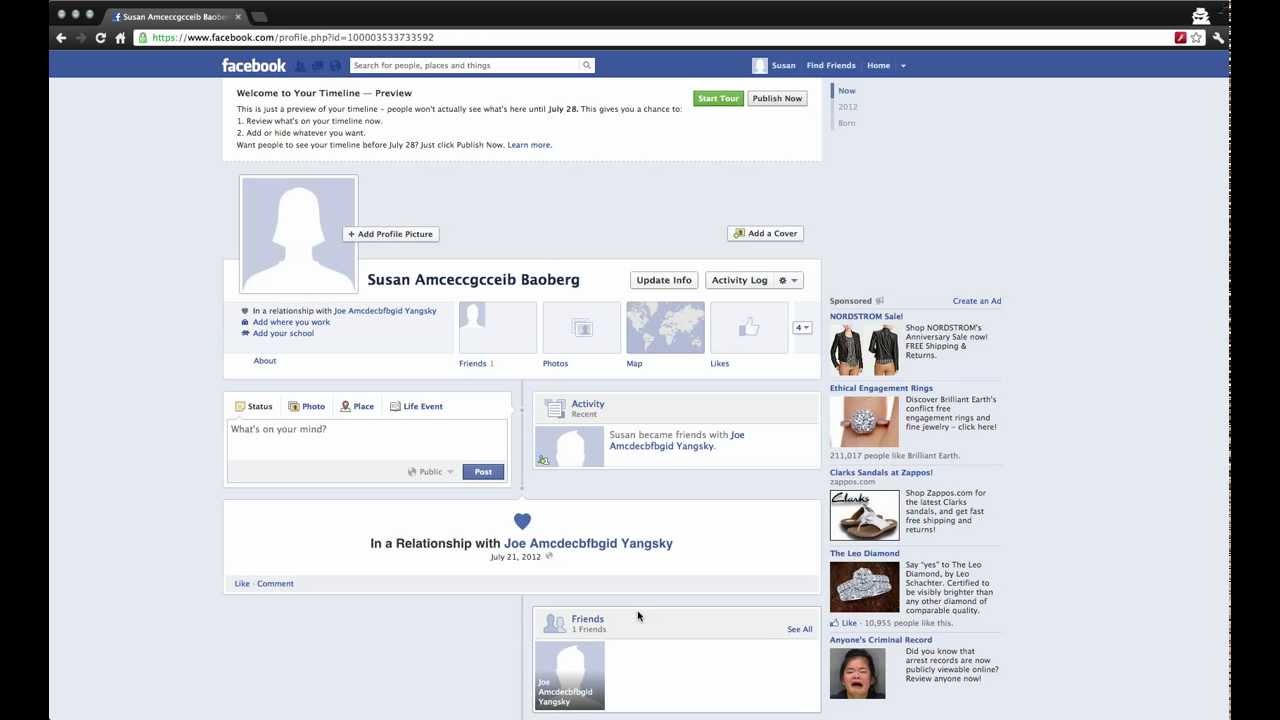The image size is (1280, 720).
Task: Expand the 4 more sections dropdown
Action: [x=802, y=328]
